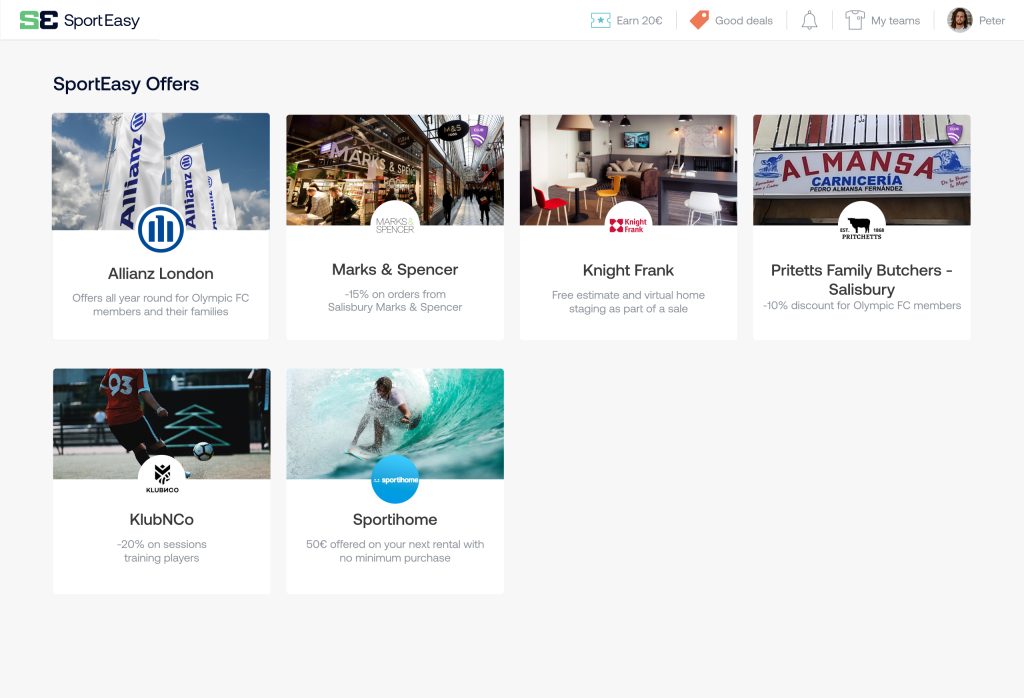The image size is (1024, 698).
Task: Open the Earn 20€ link
Action: [626, 20]
